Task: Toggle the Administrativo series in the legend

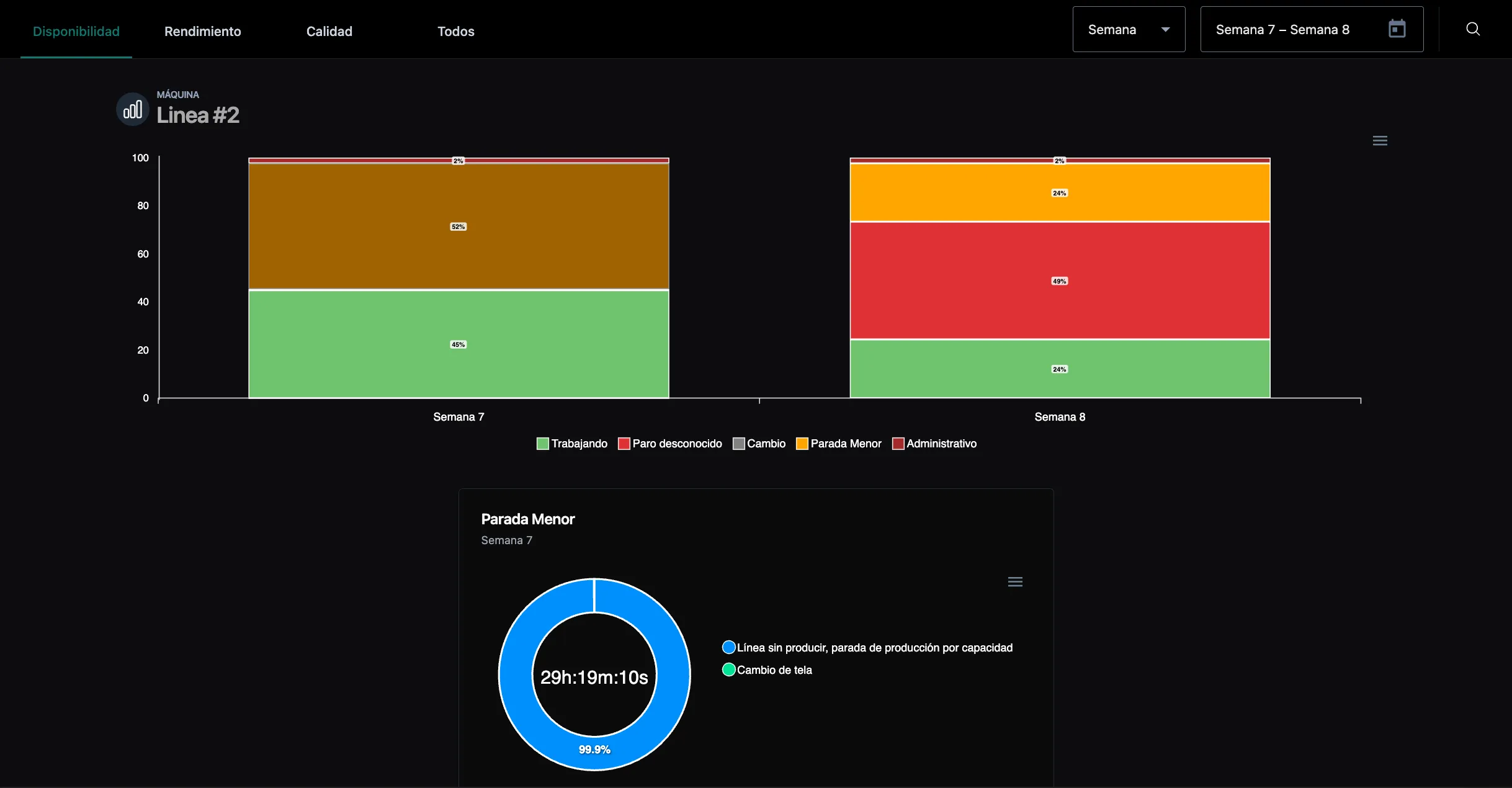Action: [935, 443]
